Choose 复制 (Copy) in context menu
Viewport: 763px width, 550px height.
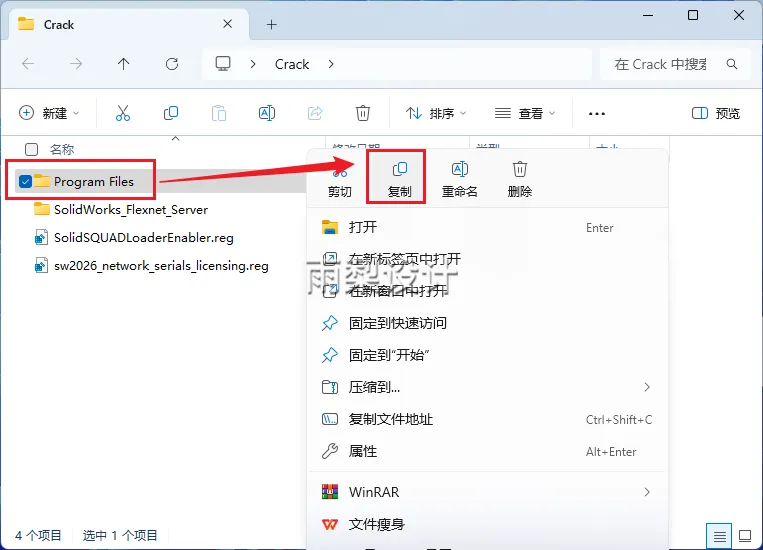(x=400, y=179)
